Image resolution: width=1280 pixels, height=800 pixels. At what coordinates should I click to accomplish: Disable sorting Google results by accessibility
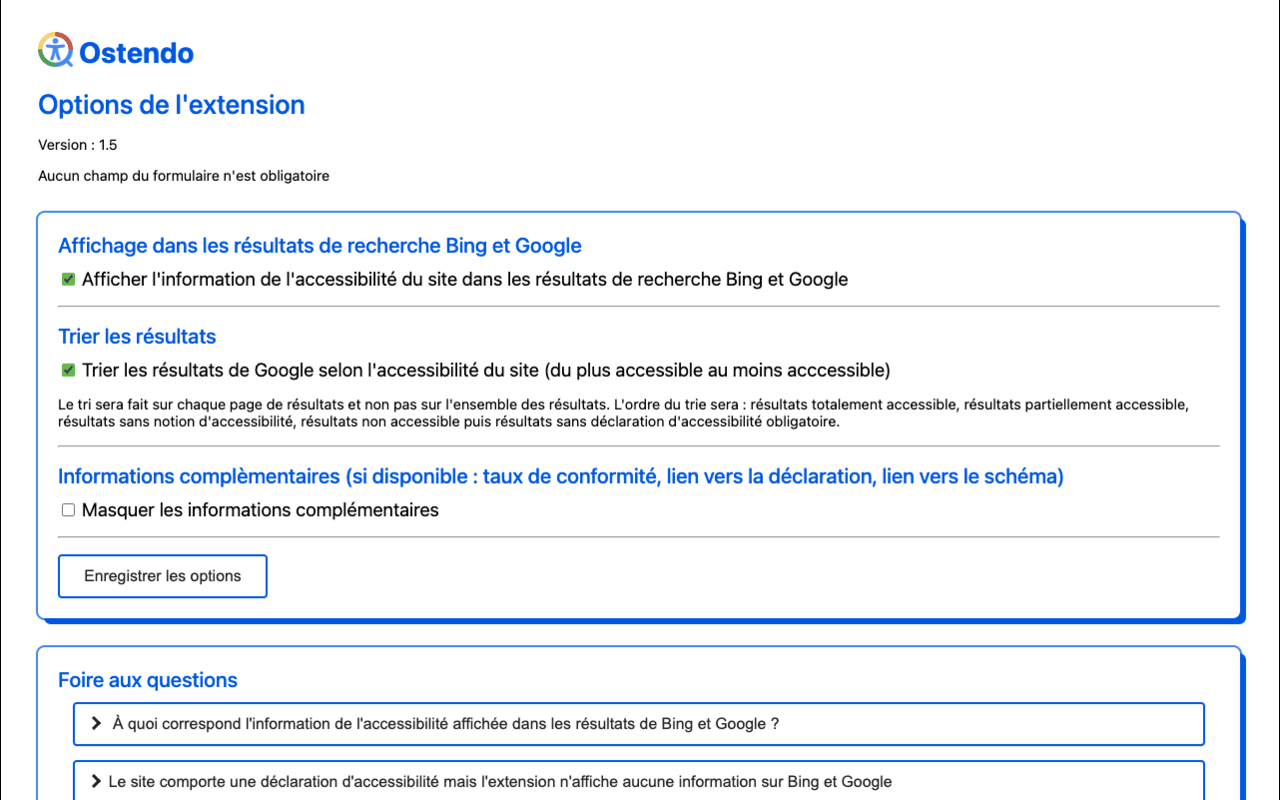(x=67, y=370)
